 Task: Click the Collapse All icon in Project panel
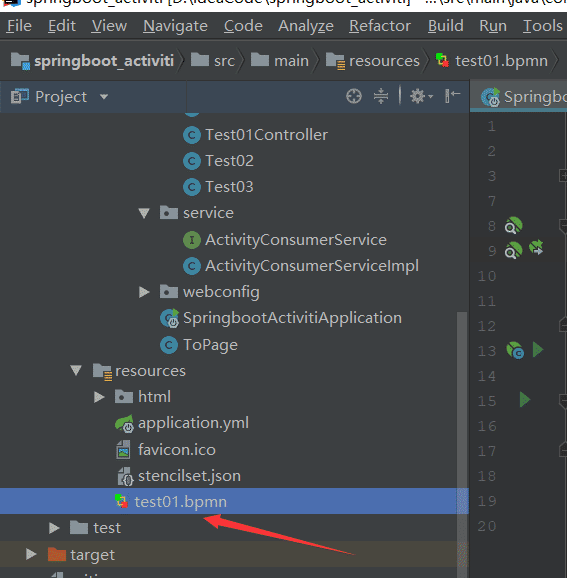pyautogui.click(x=381, y=97)
